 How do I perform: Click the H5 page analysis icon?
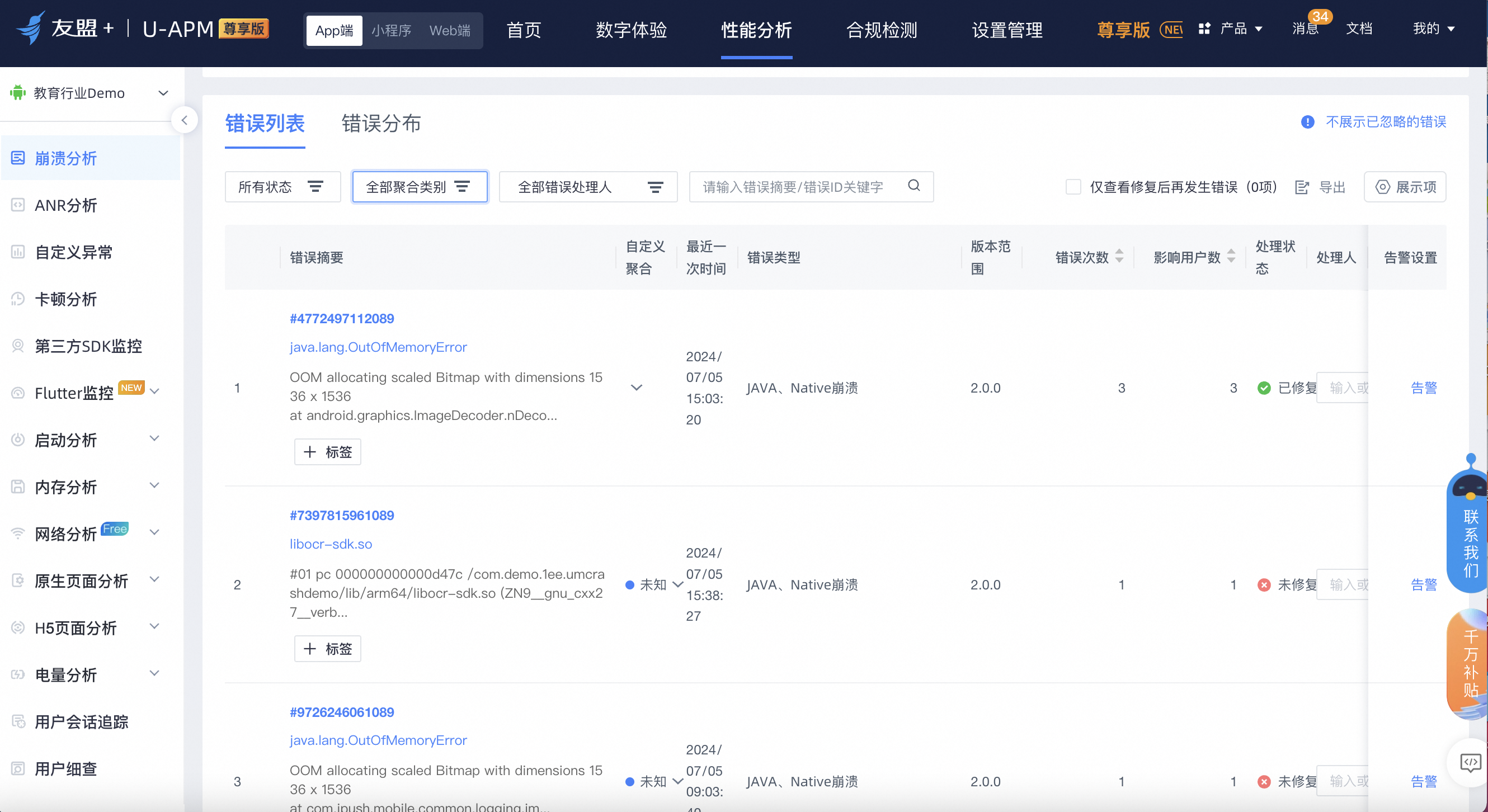[18, 628]
